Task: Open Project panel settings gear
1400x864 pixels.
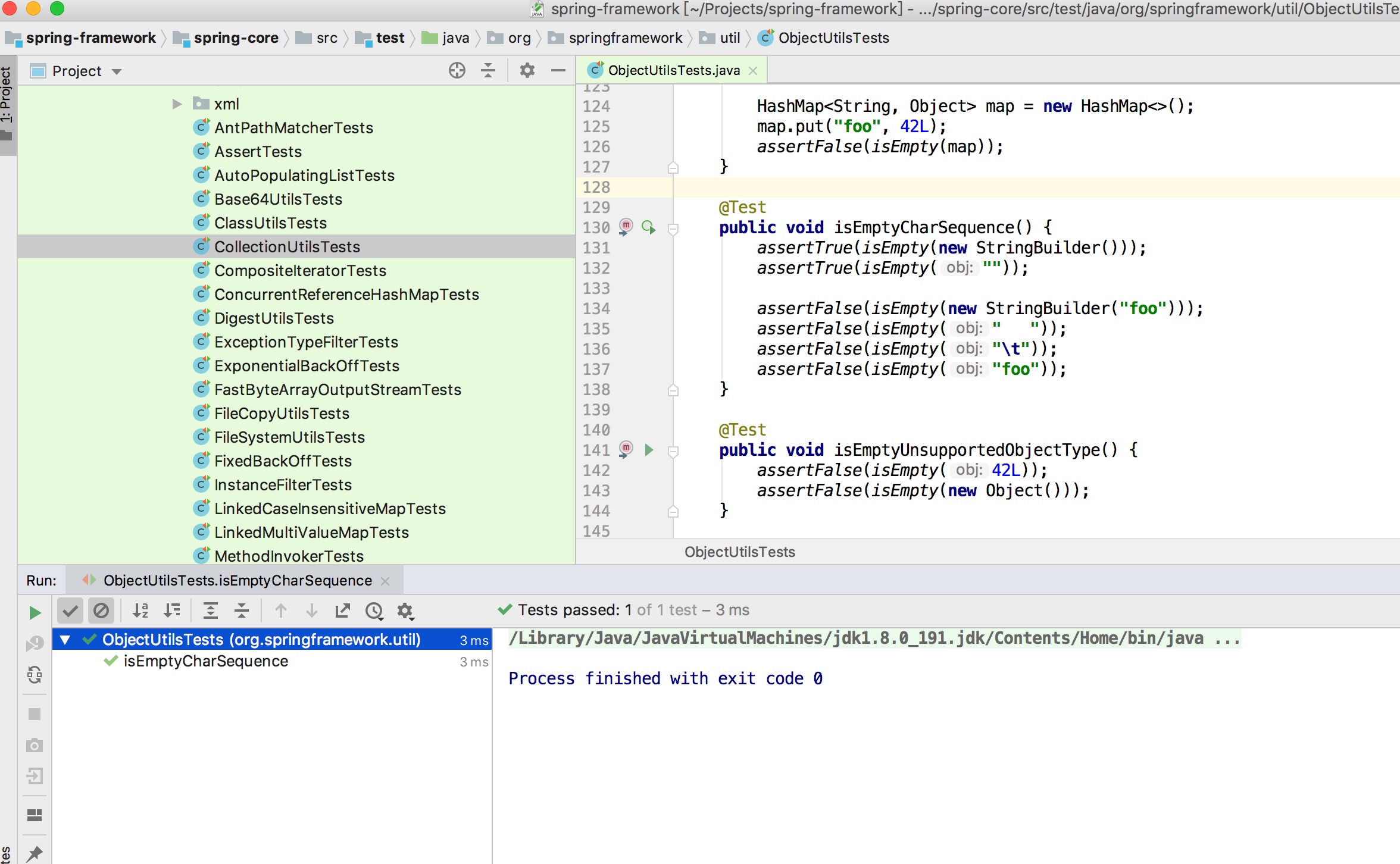Action: coord(527,71)
